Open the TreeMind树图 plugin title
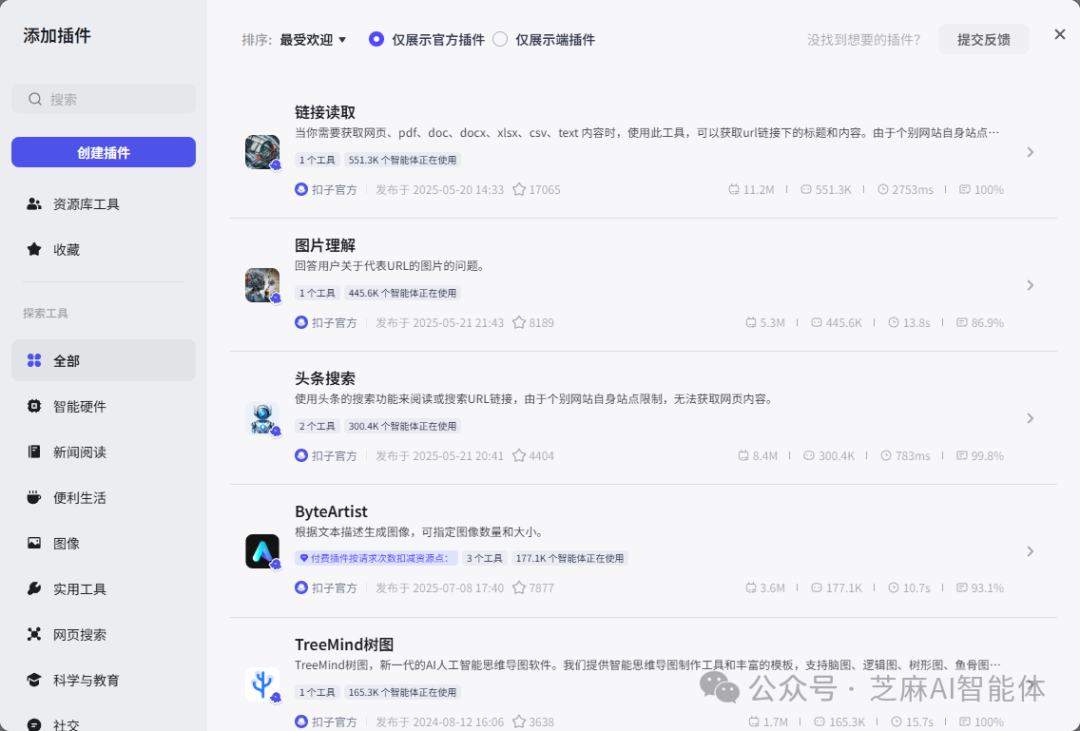This screenshot has width=1080, height=731. (x=344, y=644)
